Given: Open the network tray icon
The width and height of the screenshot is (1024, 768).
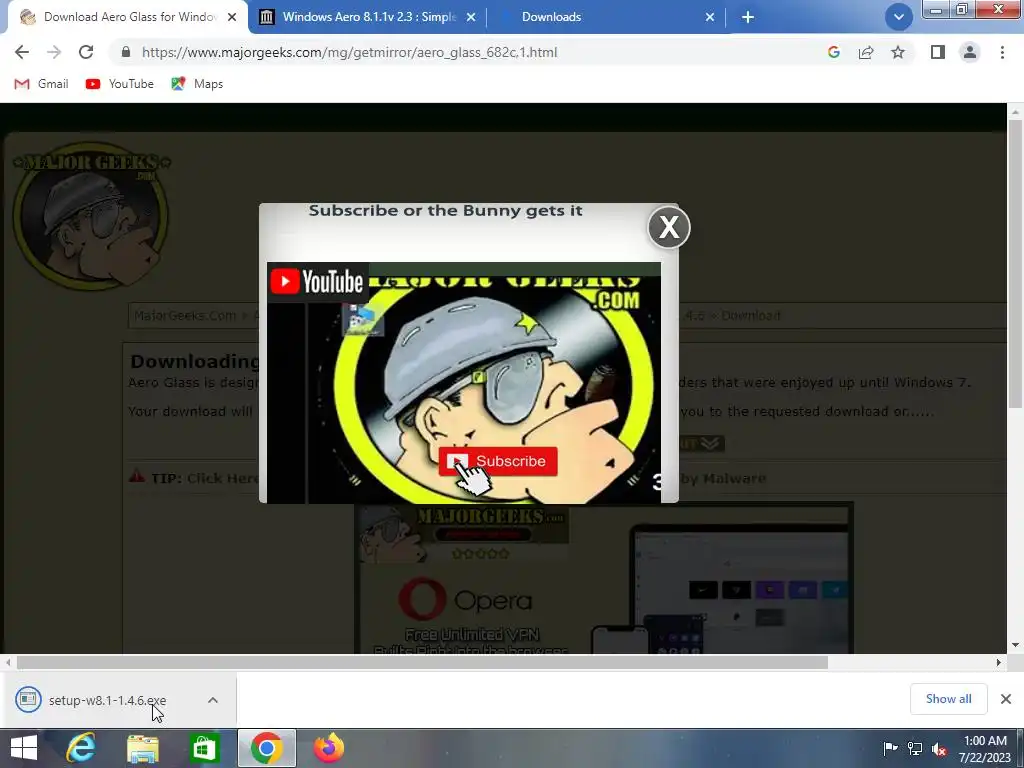Looking at the screenshot, I should coord(914,748).
